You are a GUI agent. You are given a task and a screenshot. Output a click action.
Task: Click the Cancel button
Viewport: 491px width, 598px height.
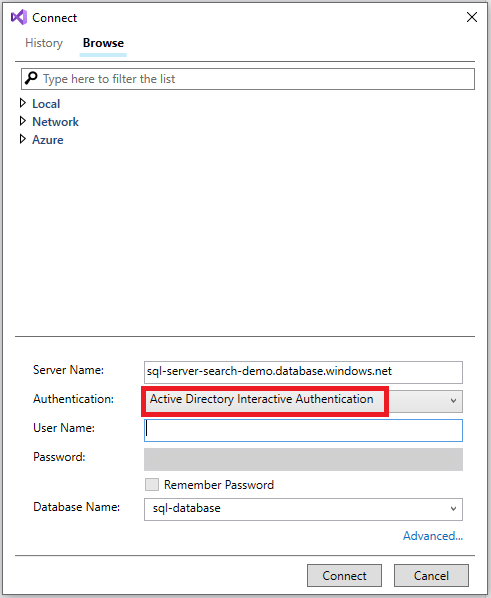pyautogui.click(x=431, y=575)
